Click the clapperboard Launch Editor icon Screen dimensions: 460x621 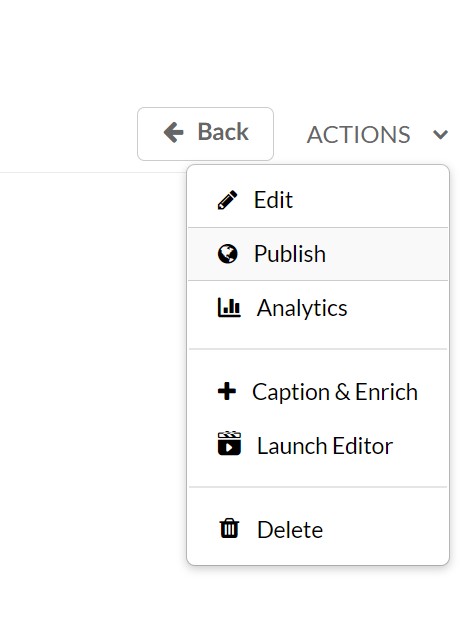[x=229, y=443]
